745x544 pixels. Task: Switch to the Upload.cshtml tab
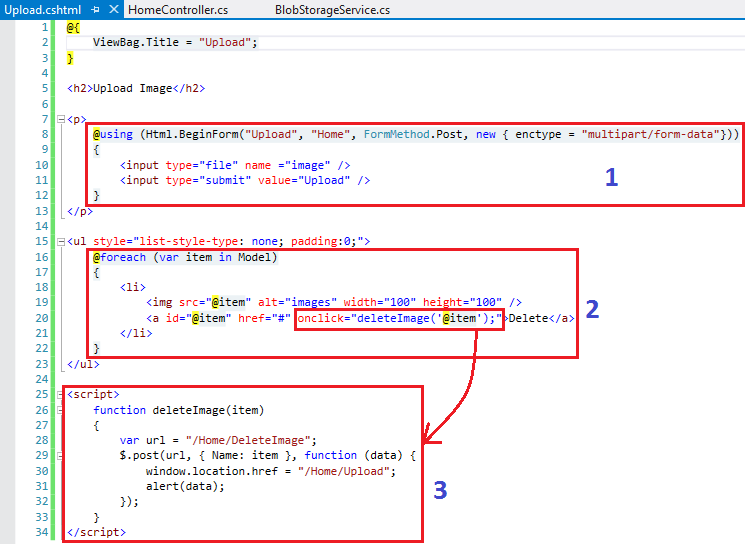(42, 10)
